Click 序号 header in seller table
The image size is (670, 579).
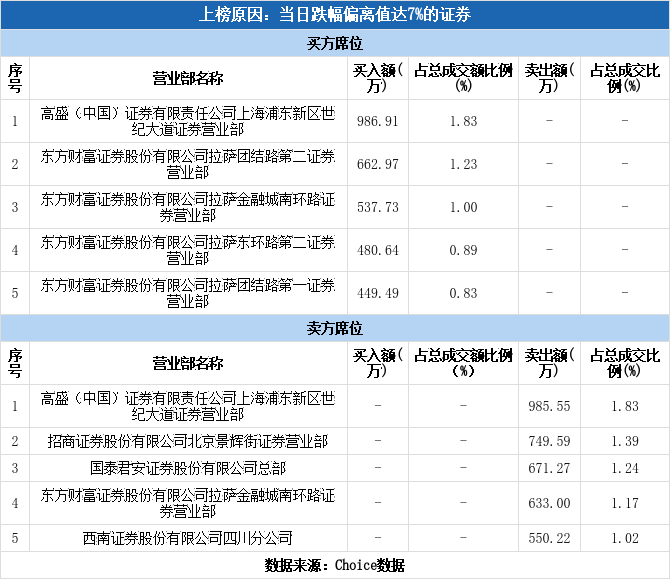(x=15, y=363)
